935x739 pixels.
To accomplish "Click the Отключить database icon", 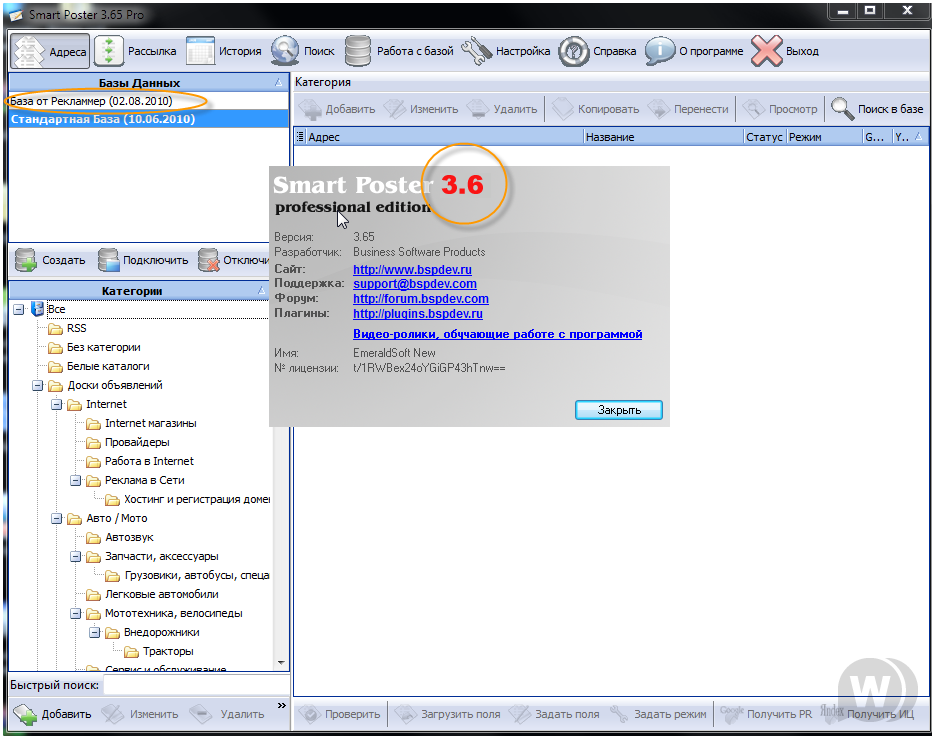I will pyautogui.click(x=209, y=260).
